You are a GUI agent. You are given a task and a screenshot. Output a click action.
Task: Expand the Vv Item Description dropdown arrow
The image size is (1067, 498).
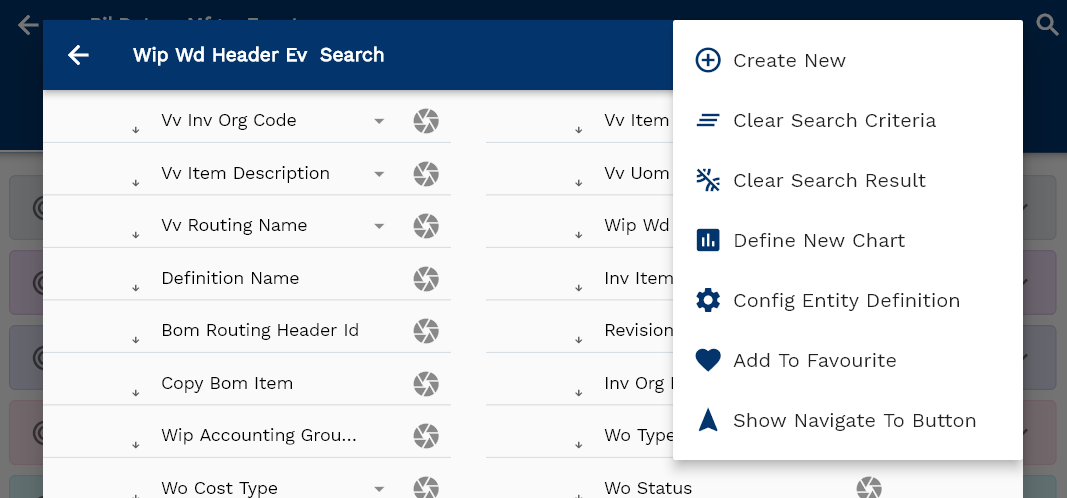pyautogui.click(x=379, y=173)
